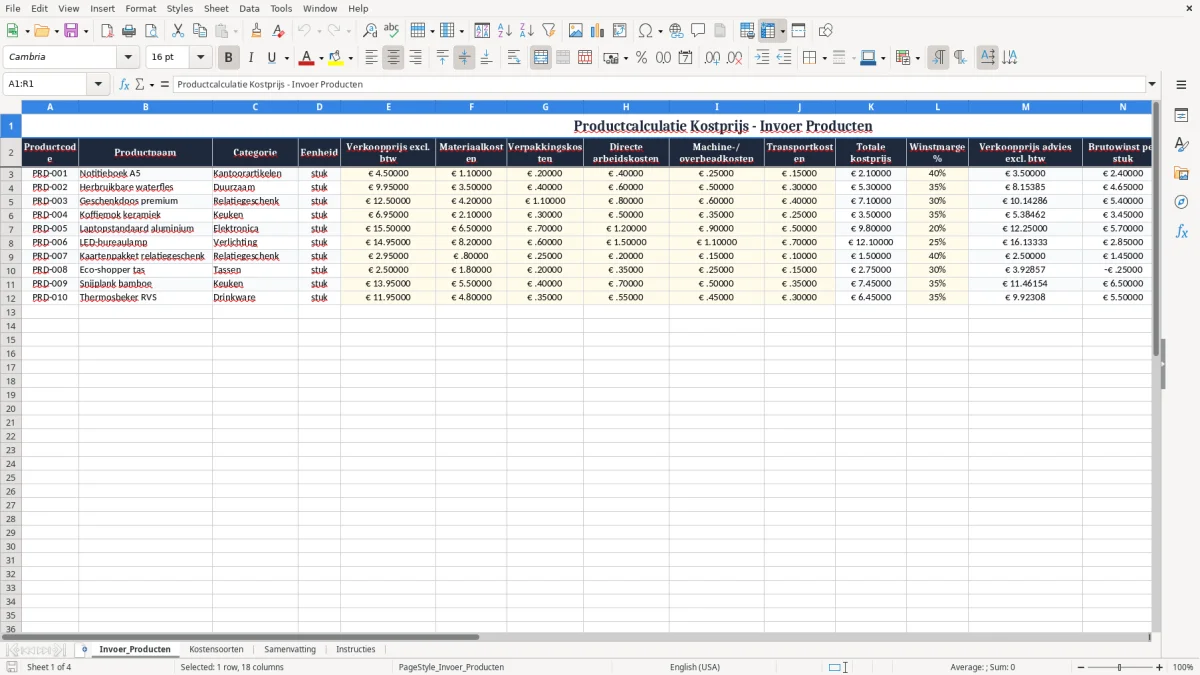Open Borders dropdown arrow
Viewport: 1200px width, 675px height.
click(824, 58)
